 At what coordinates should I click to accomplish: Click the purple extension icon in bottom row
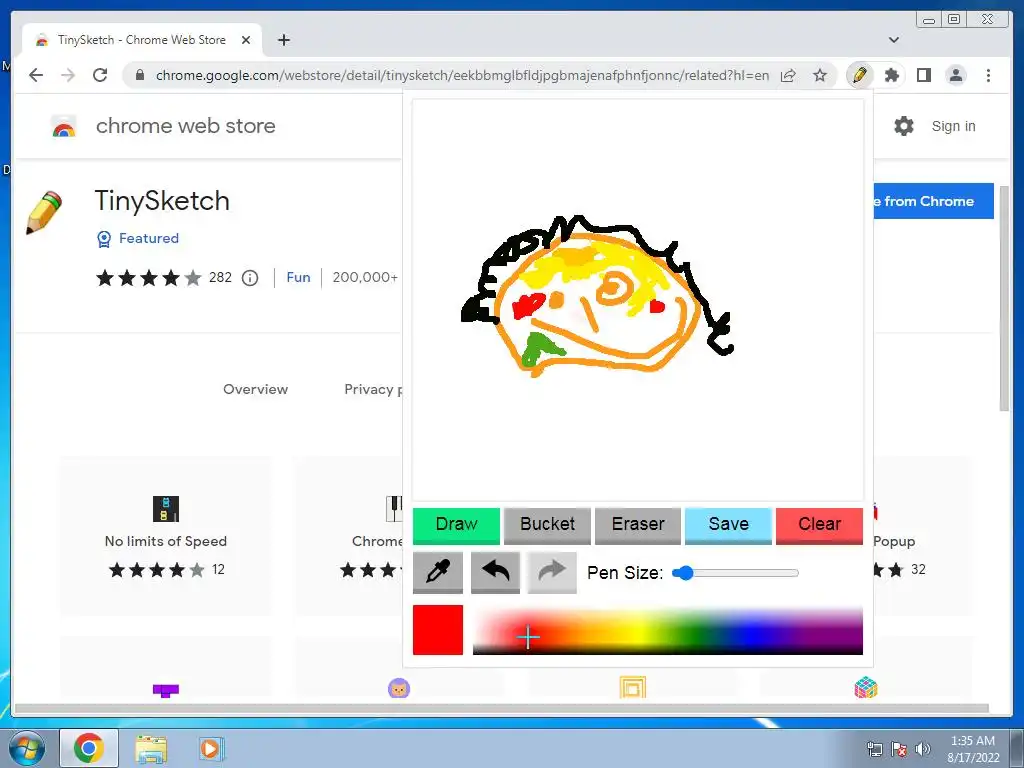[166, 690]
